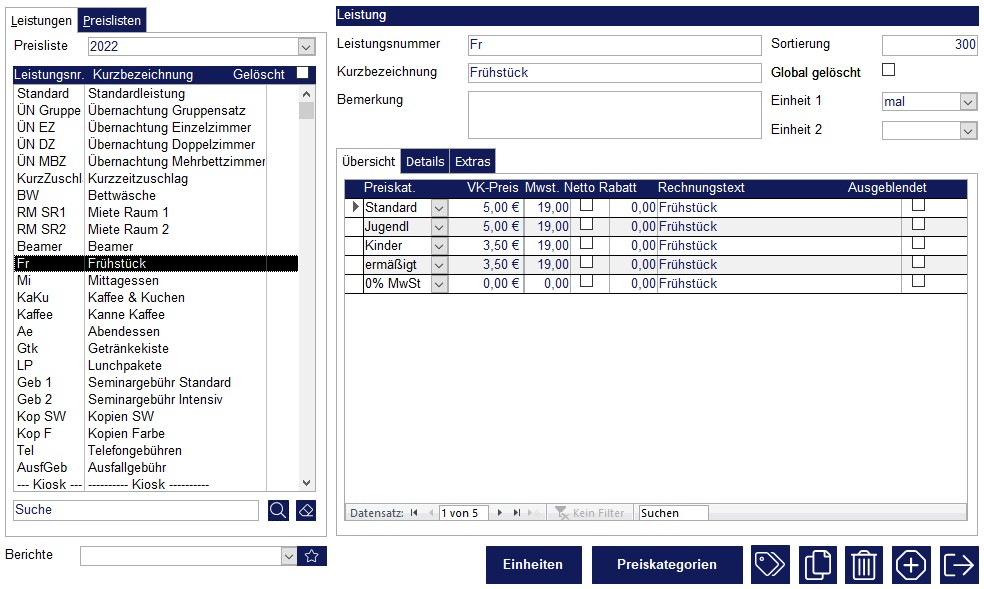Screen dimensions: 984x589
Task: Click the exit arrow icon button
Action: pyautogui.click(x=959, y=564)
